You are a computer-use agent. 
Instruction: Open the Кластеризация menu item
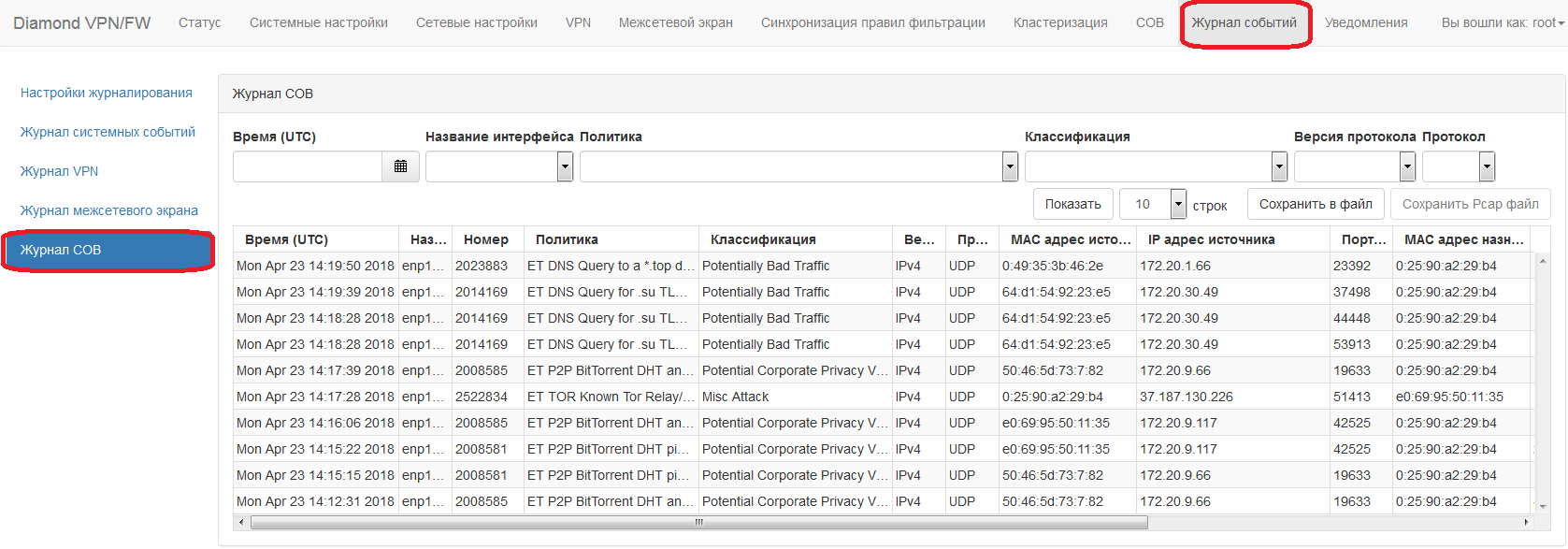(x=1060, y=22)
